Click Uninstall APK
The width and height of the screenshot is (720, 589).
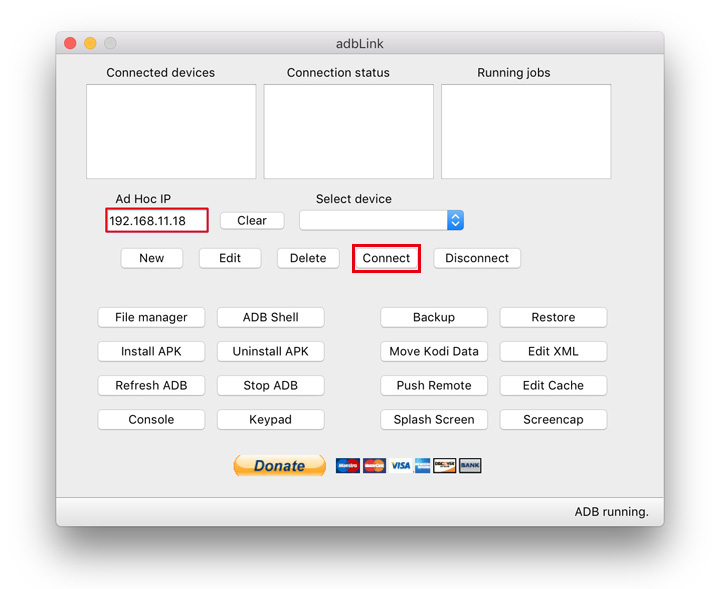click(x=270, y=351)
